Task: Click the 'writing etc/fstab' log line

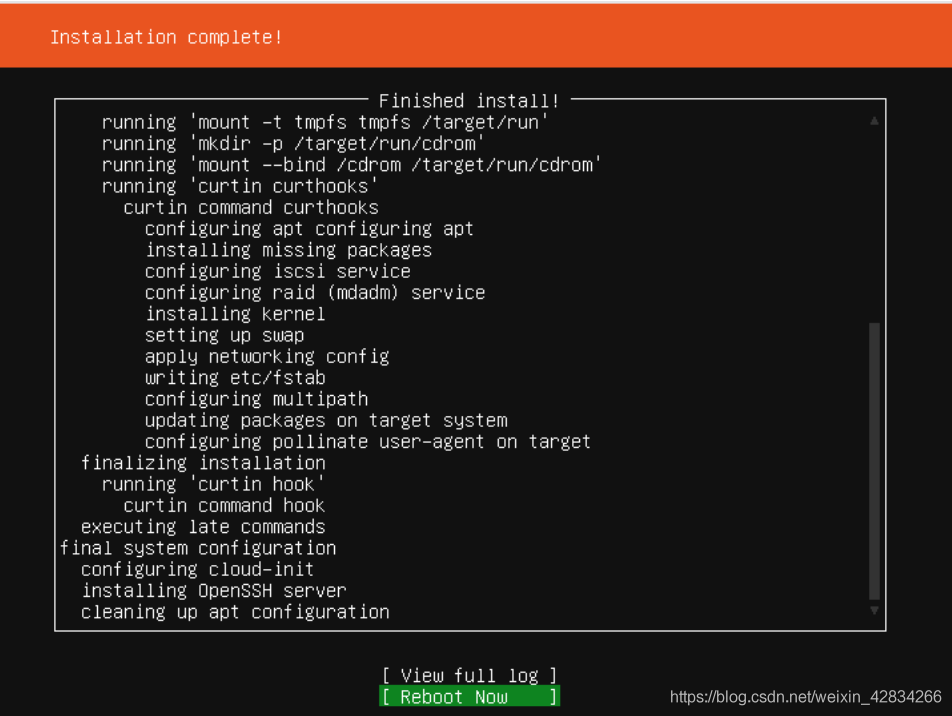Action: tap(236, 378)
